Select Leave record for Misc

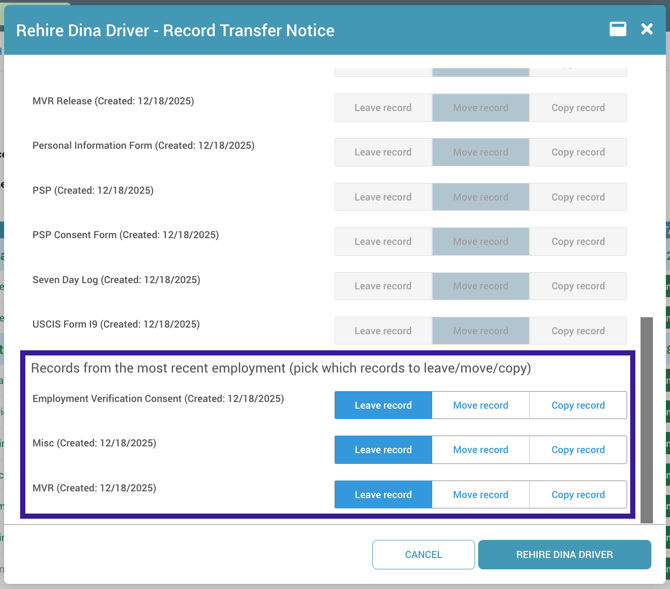[x=383, y=450]
